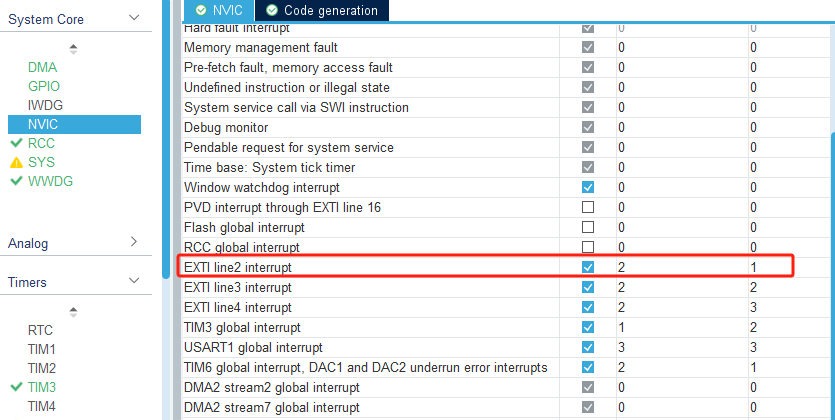Screen dimensions: 835x420
Task: Collapse the Timers category
Action: click(134, 282)
